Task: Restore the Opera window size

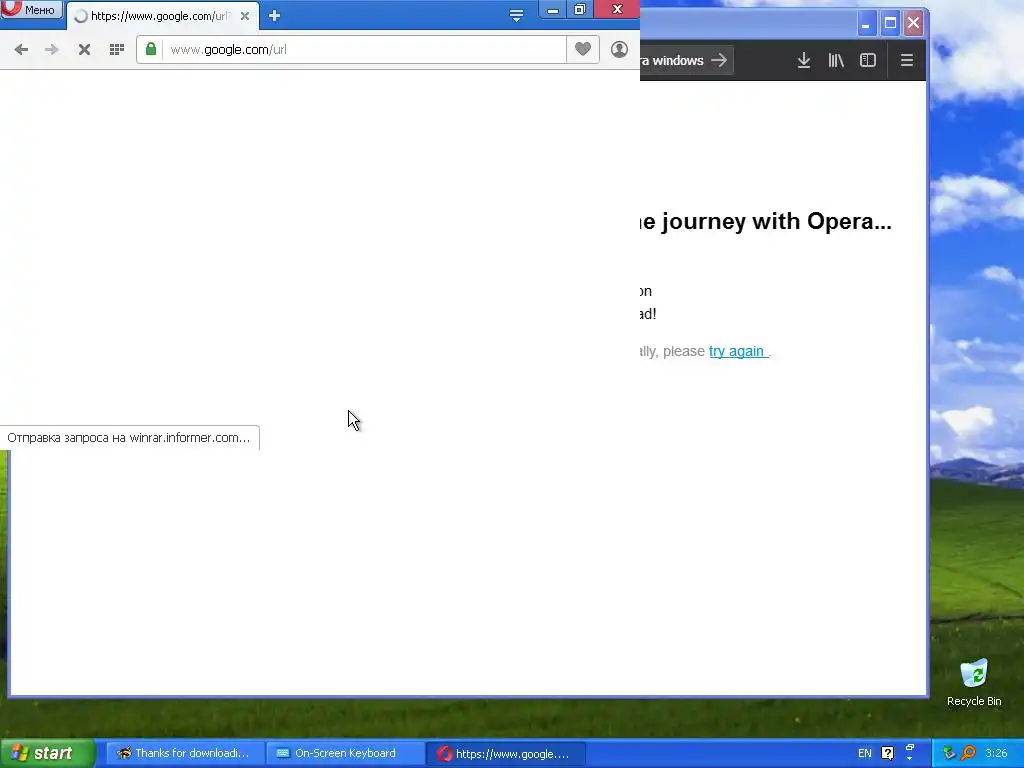Action: pos(580,9)
